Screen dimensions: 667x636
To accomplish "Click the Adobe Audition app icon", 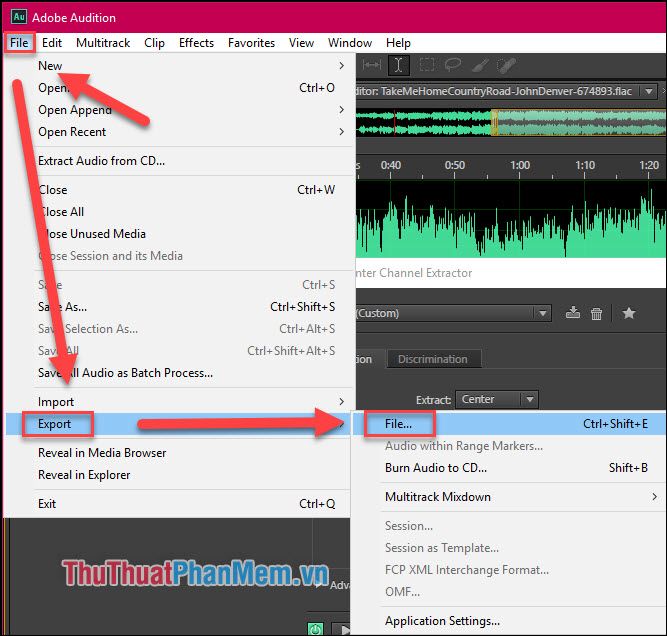I will [x=19, y=17].
